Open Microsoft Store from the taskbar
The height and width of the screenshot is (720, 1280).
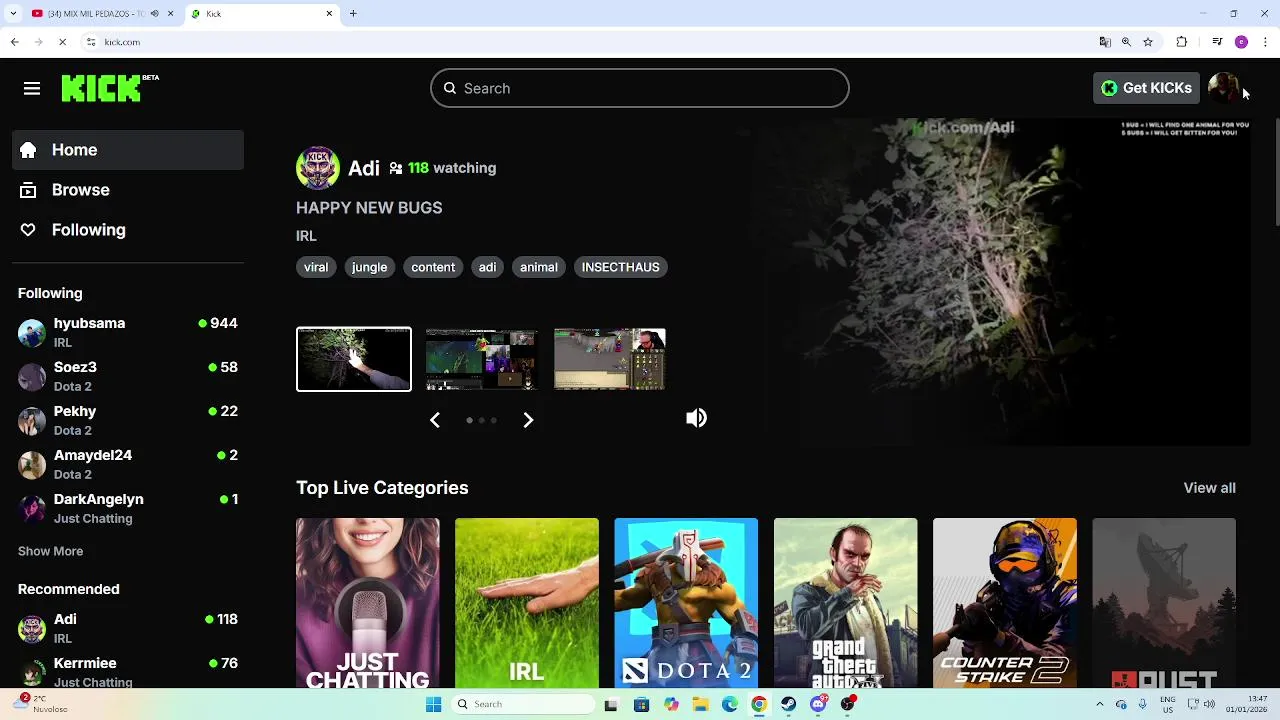tap(641, 704)
